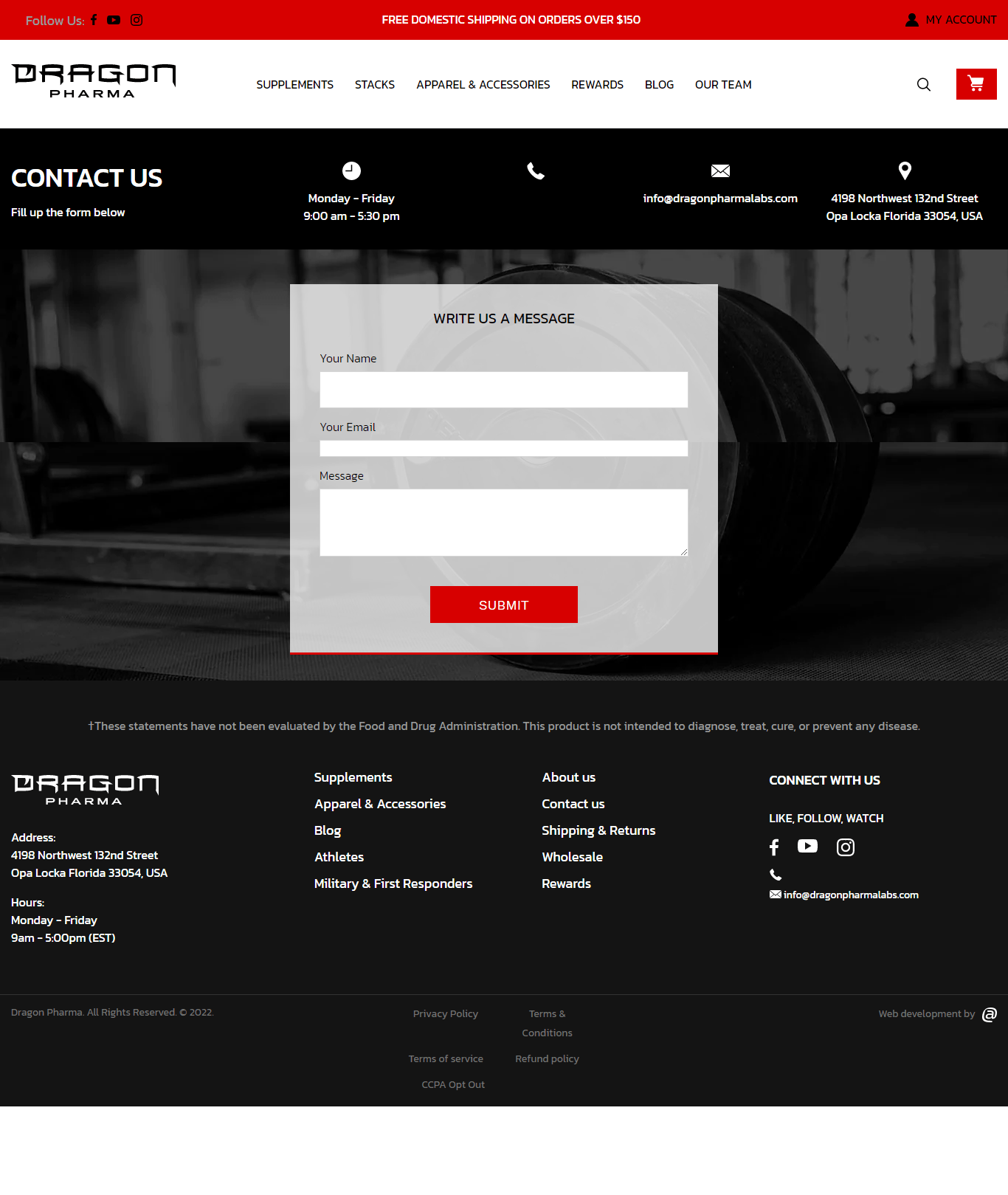Image resolution: width=1008 pixels, height=1195 pixels.
Task: Click the Facebook icon in top bar
Action: 94,20
